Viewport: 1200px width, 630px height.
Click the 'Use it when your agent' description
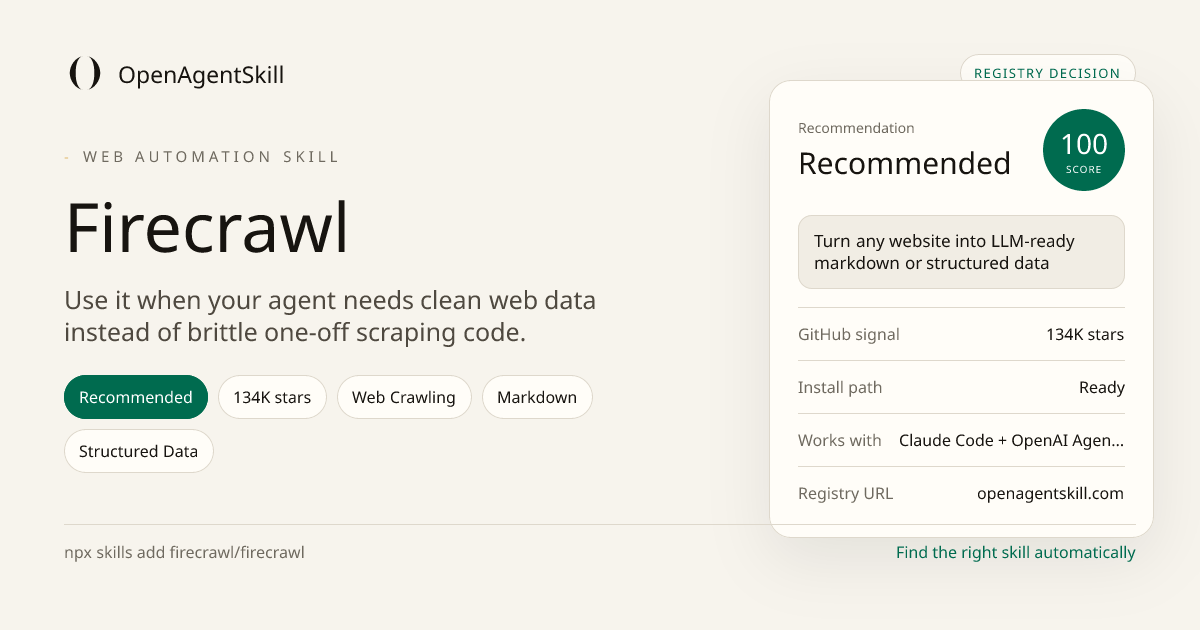330,316
